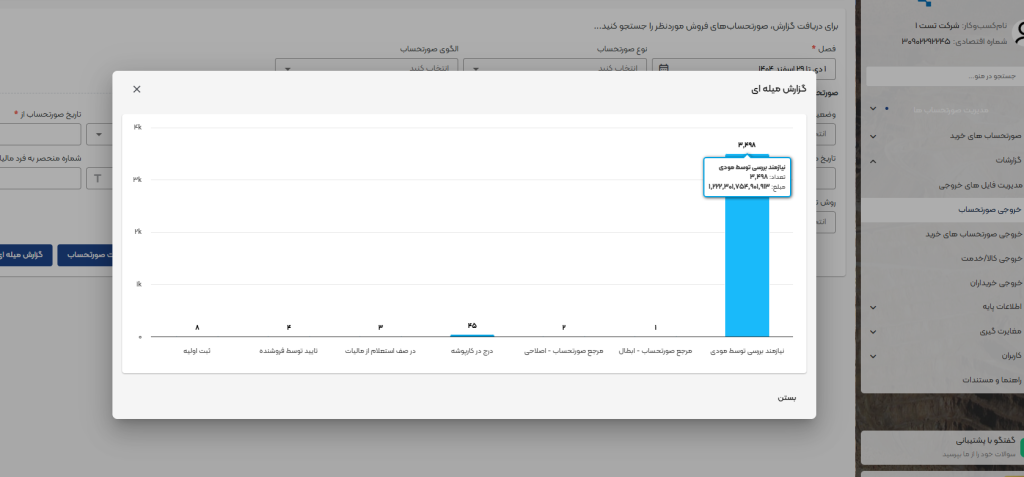Expand the مغایرت گیری sidebar section
1024x477 pixels.
[x=872, y=331]
